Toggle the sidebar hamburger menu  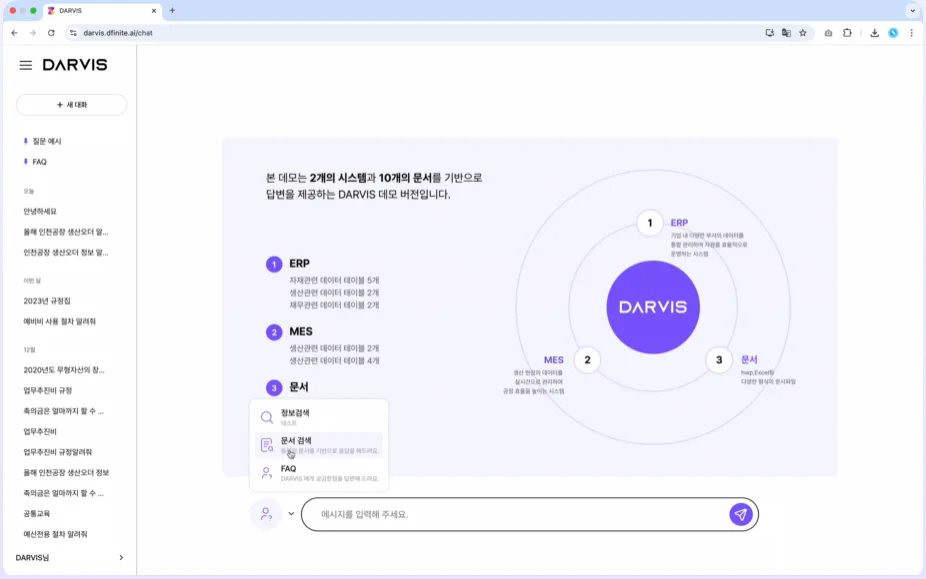coord(25,65)
